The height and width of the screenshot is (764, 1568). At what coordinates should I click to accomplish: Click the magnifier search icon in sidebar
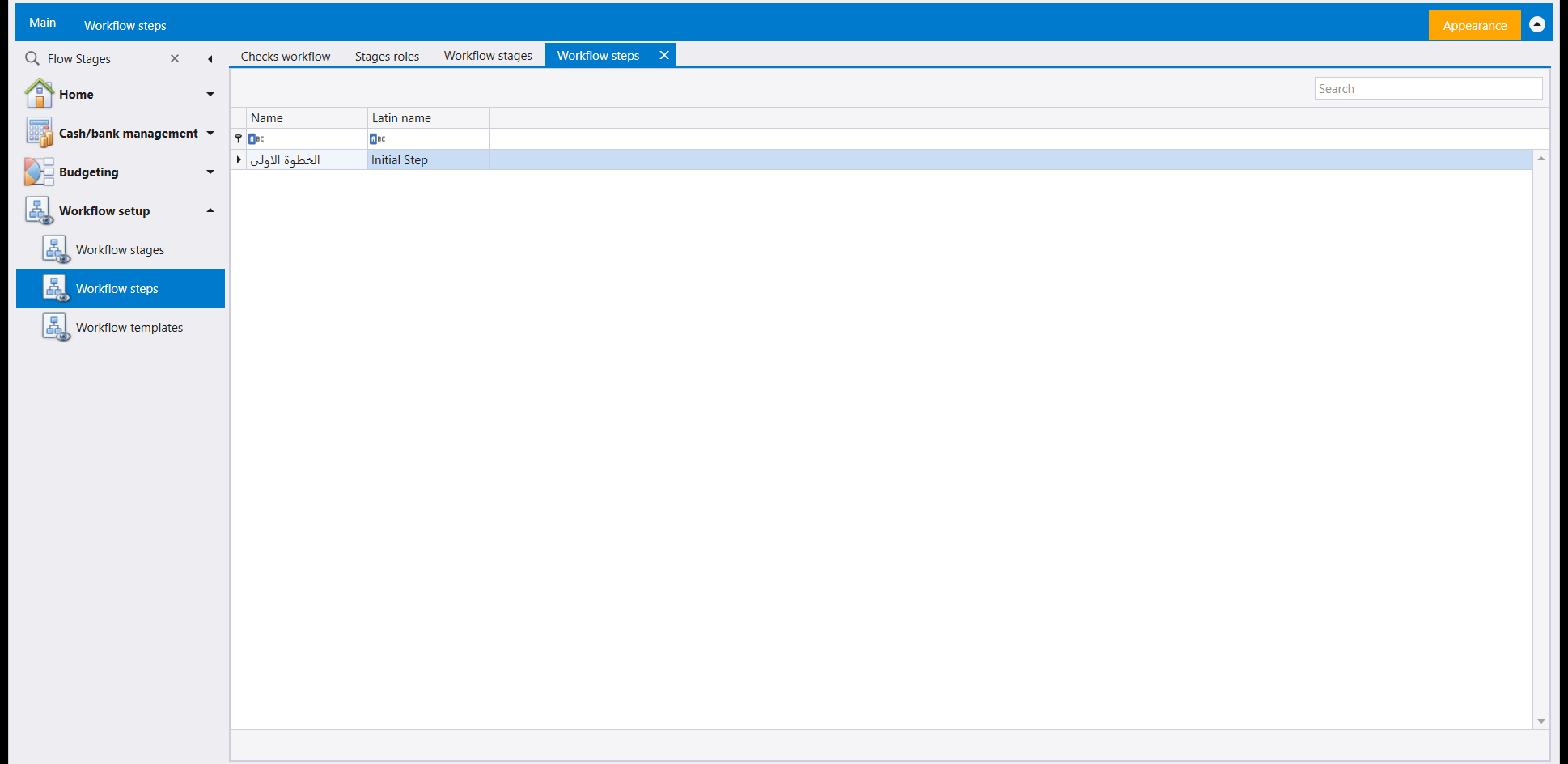tap(32, 58)
